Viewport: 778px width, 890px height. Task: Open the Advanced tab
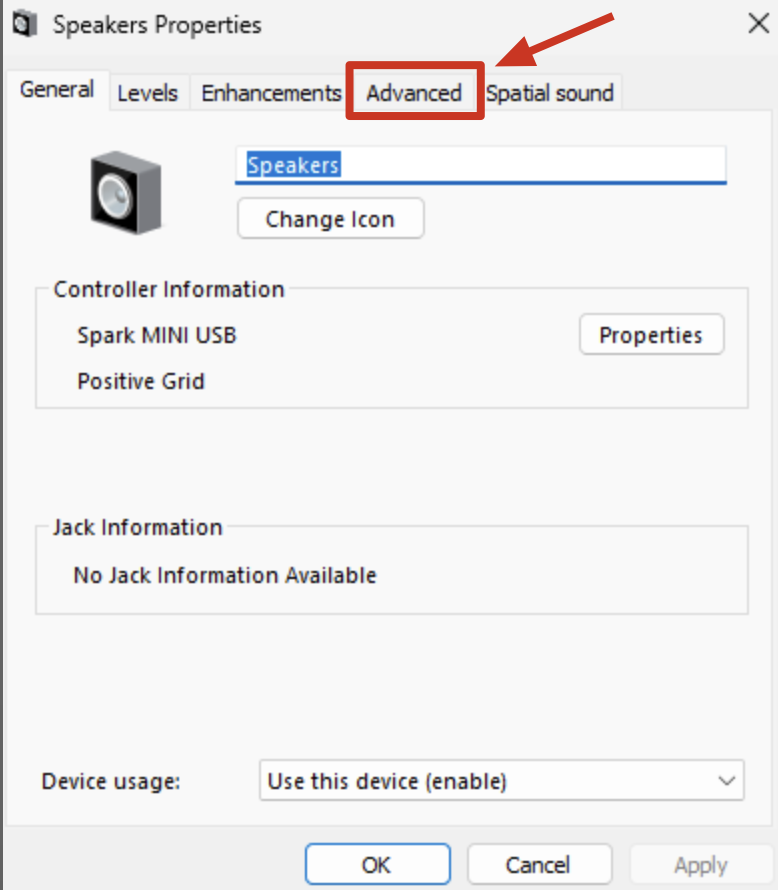point(413,92)
